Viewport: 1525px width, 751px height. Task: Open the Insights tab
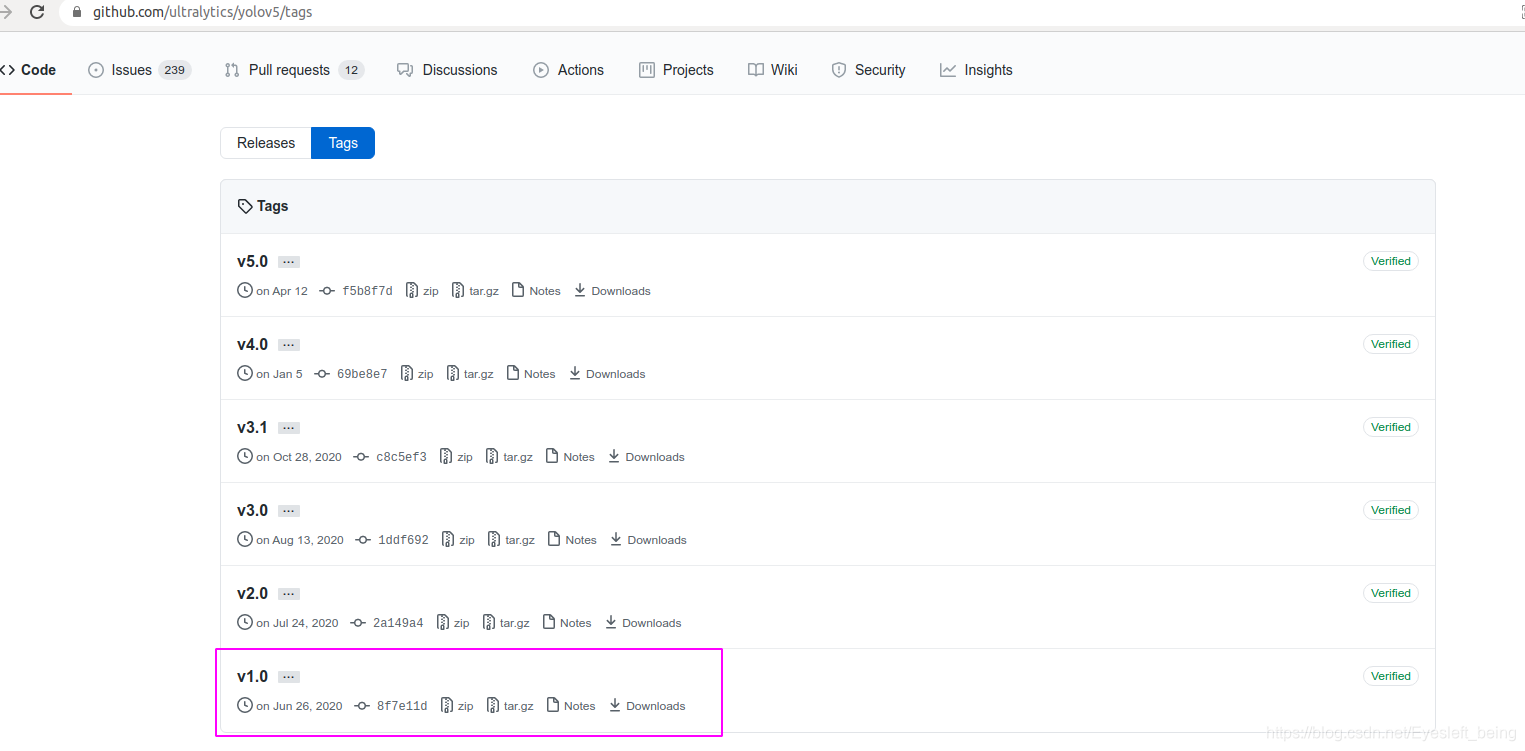pos(976,70)
